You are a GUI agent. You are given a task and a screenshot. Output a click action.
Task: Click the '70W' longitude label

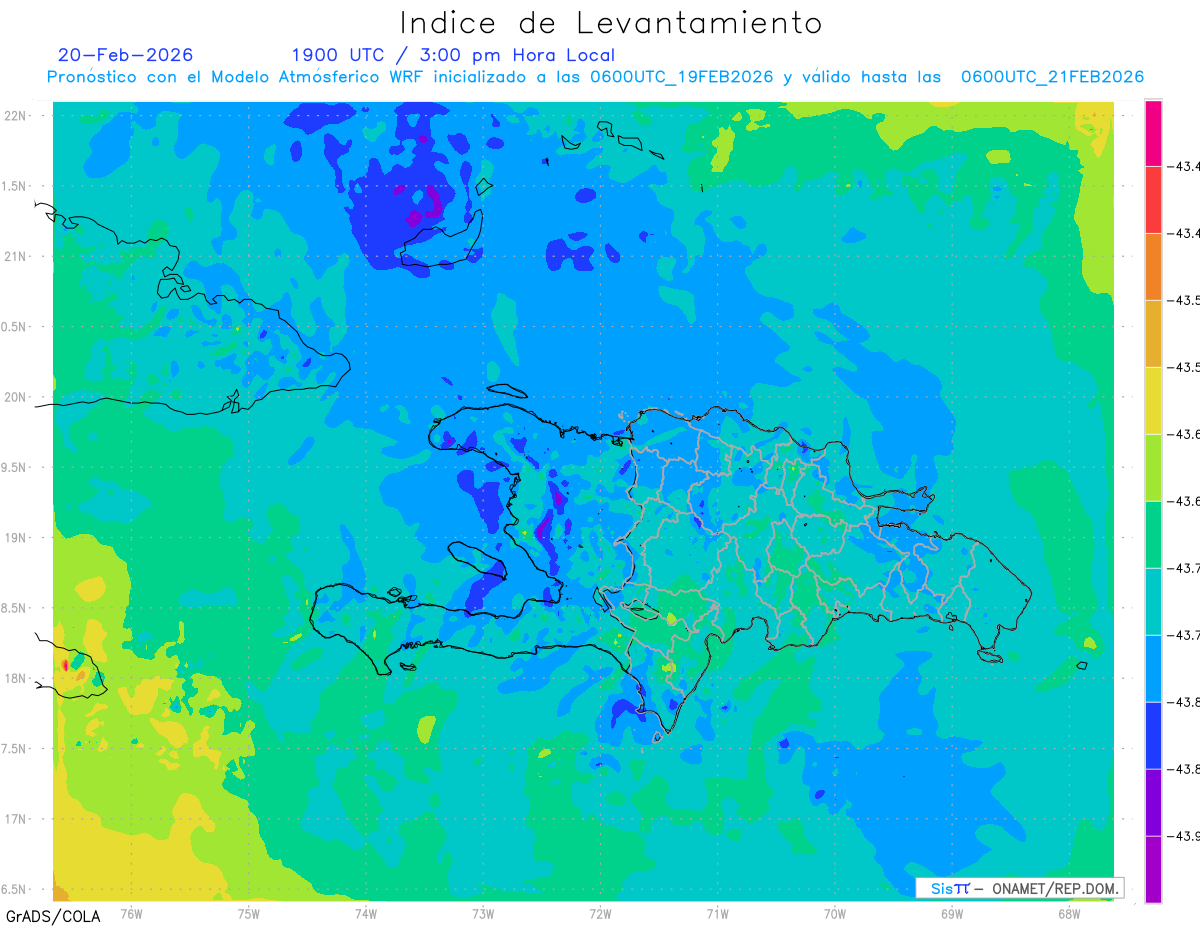click(x=835, y=913)
